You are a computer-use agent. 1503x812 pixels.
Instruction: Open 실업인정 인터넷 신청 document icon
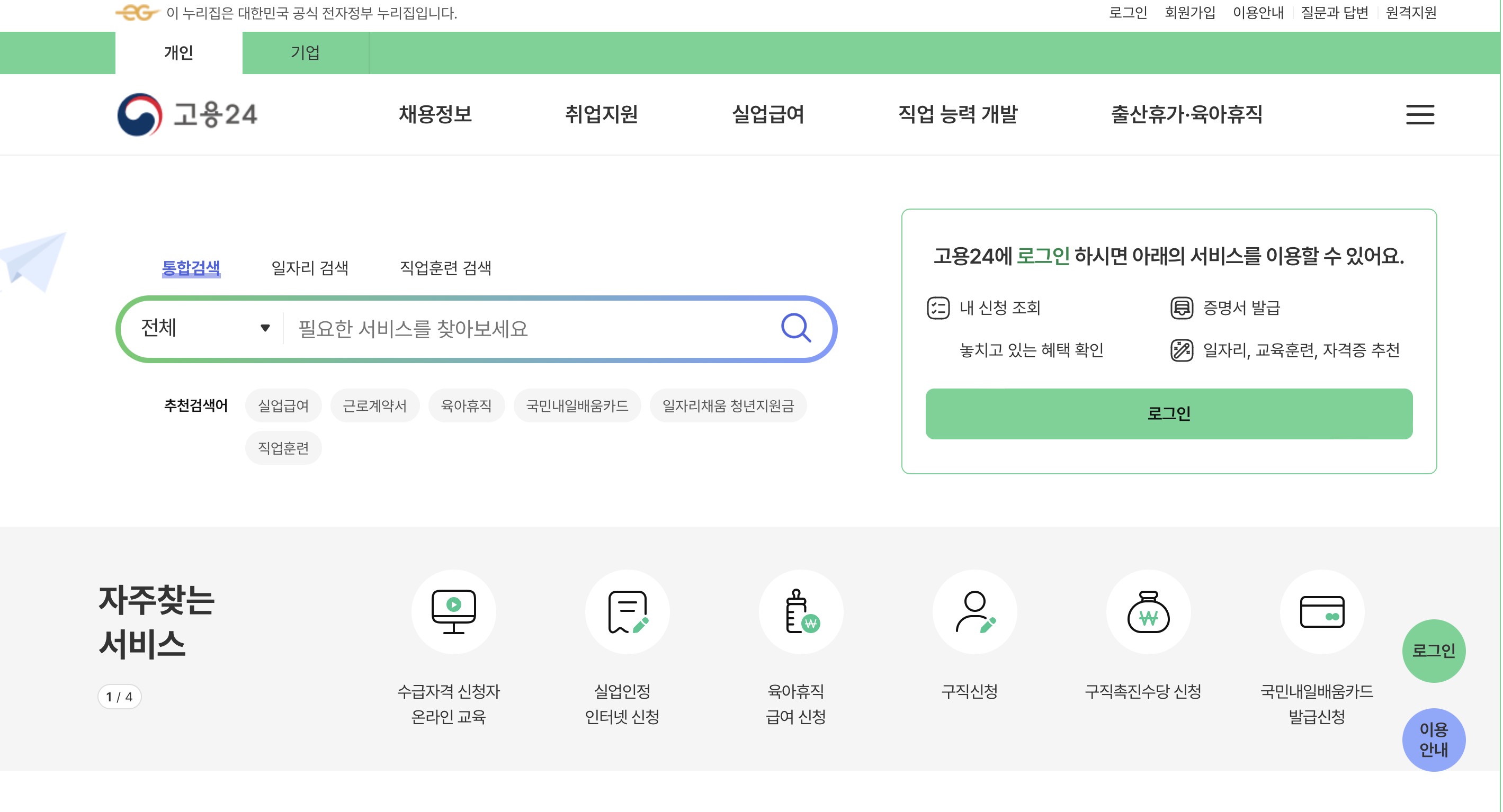627,611
